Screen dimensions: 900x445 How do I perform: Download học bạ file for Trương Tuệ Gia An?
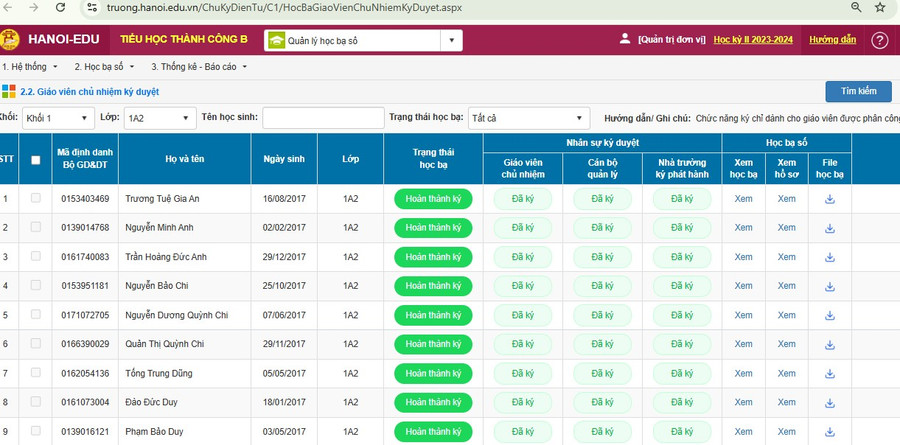[x=829, y=199]
